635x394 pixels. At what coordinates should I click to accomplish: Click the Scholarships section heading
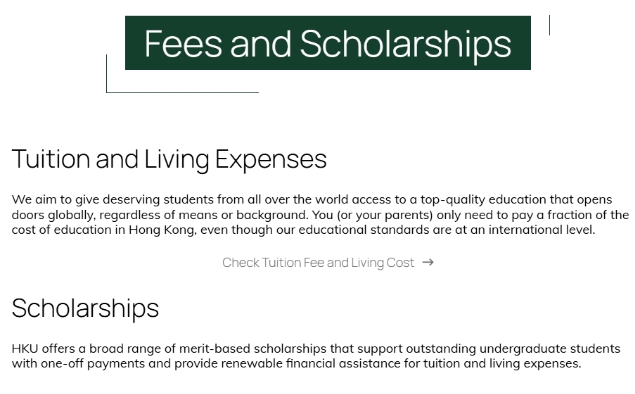click(x=85, y=309)
